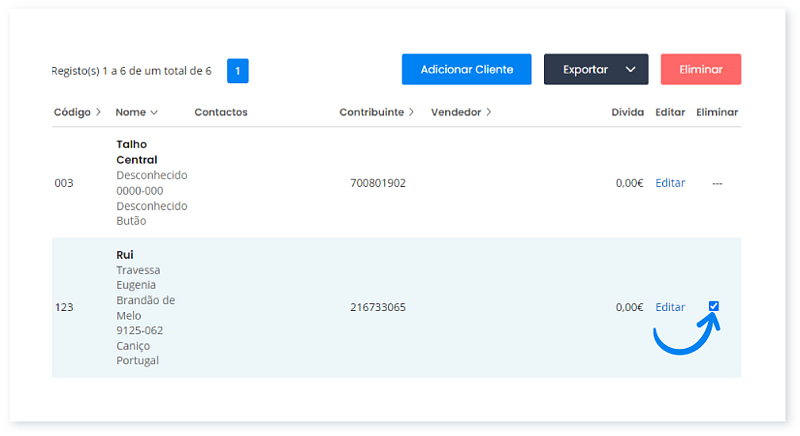
Task: Click client code 003
Action: pos(64,183)
